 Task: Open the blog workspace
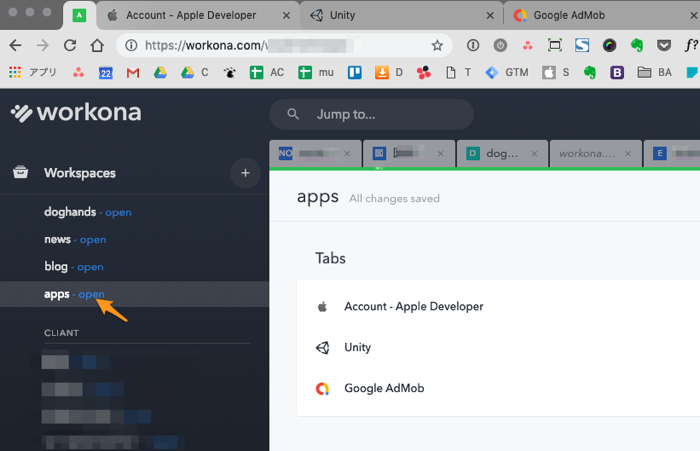click(56, 267)
